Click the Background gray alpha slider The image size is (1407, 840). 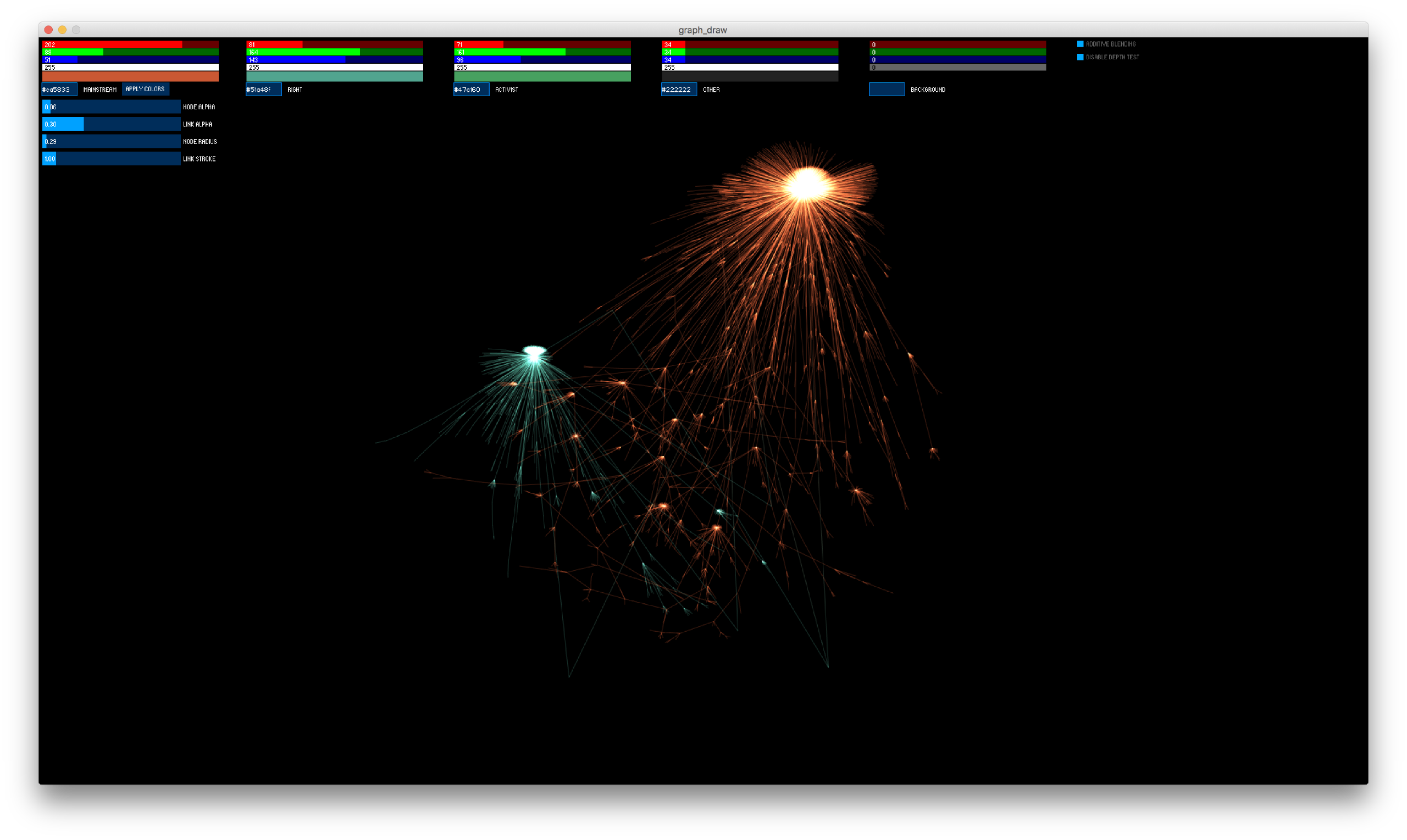[957, 68]
